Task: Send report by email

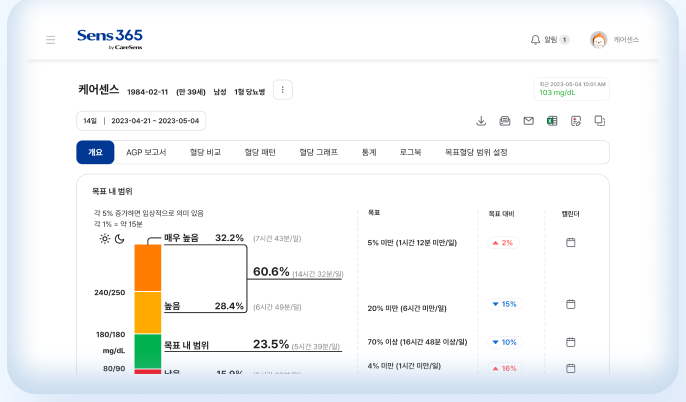Action: pos(528,121)
